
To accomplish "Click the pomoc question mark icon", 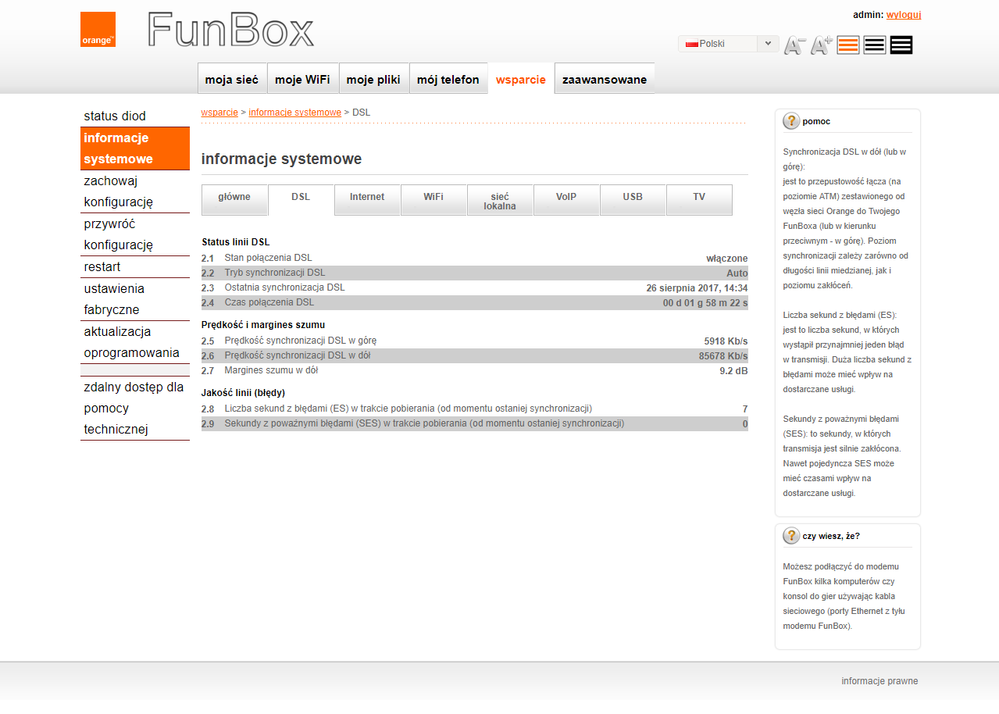I will (x=791, y=121).
